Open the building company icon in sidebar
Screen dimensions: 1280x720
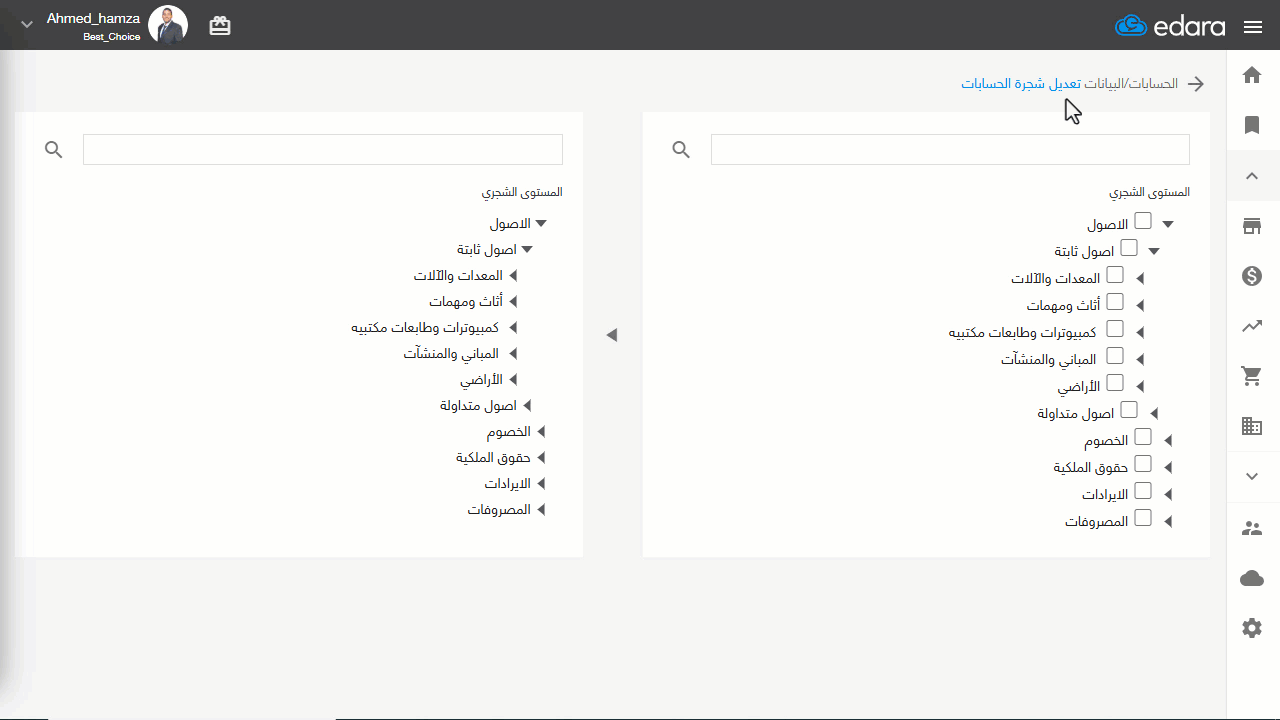pos(1252,426)
